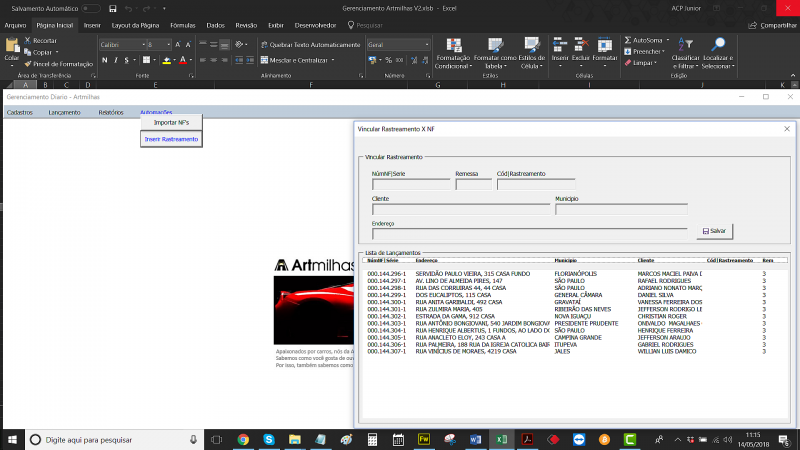This screenshot has height=450, width=800.
Task: Click the Quebrar Texto Automaticamente icon
Action: click(x=263, y=45)
